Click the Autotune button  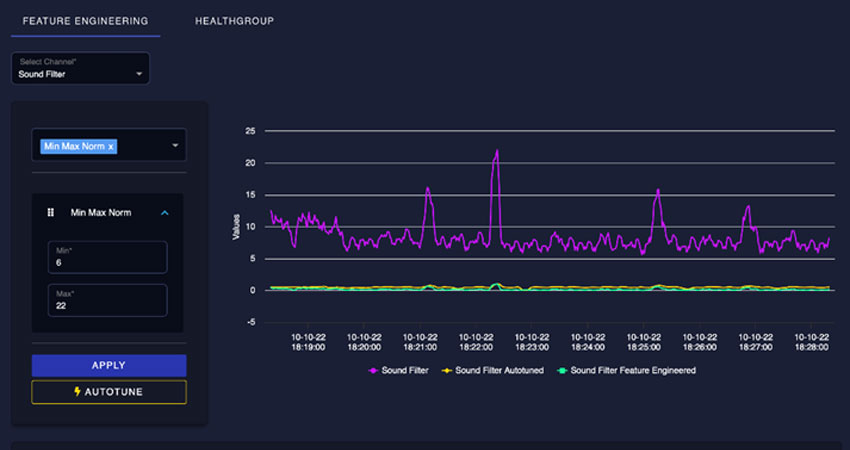click(x=109, y=392)
